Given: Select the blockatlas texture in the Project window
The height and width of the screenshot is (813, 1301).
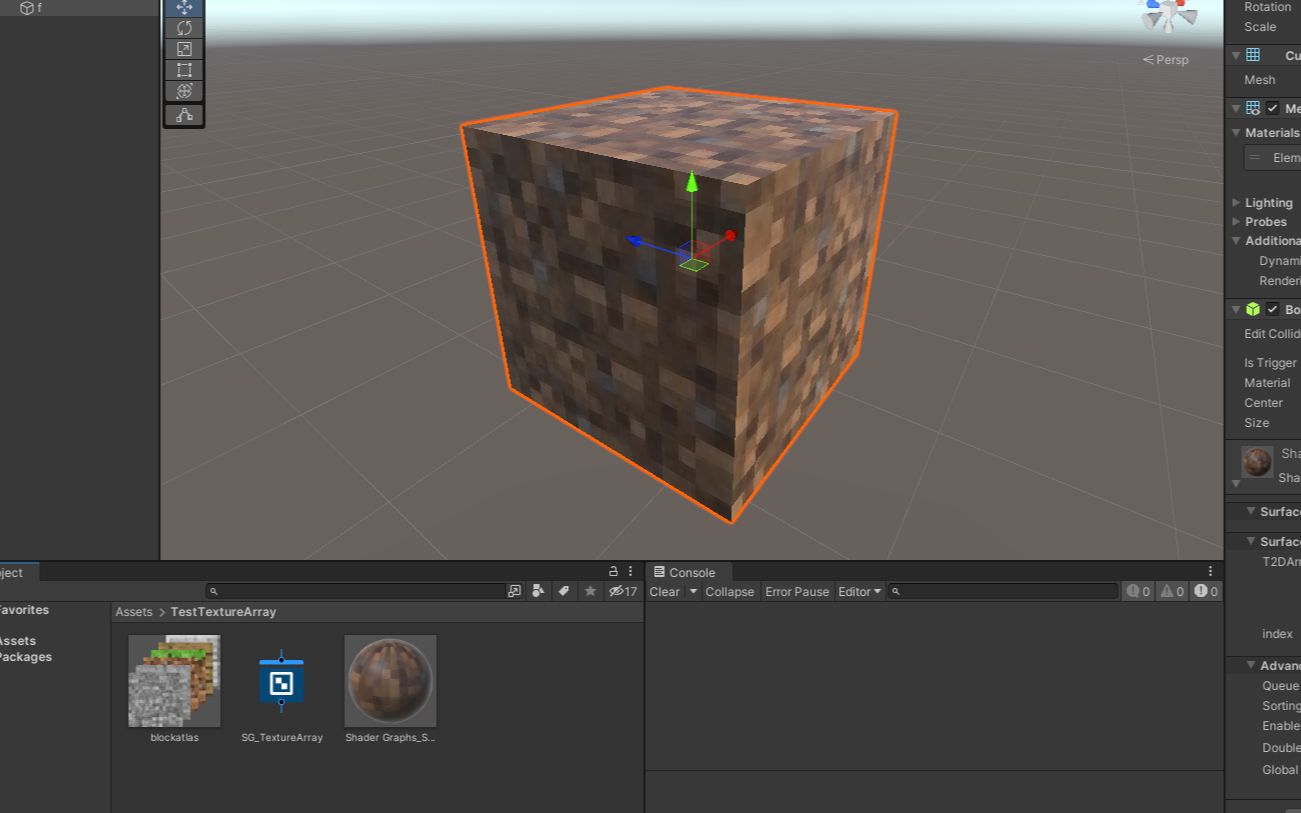Looking at the screenshot, I should tap(173, 679).
